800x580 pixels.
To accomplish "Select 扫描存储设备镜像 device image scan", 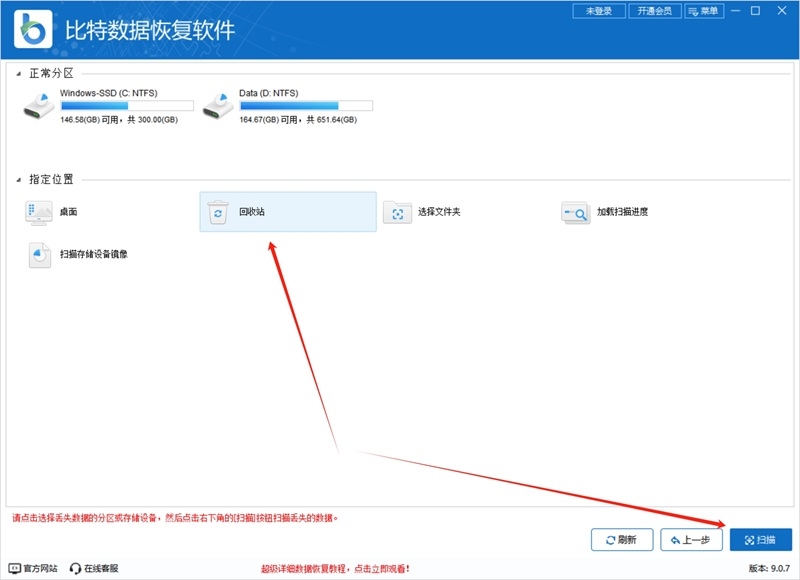I will (73, 255).
